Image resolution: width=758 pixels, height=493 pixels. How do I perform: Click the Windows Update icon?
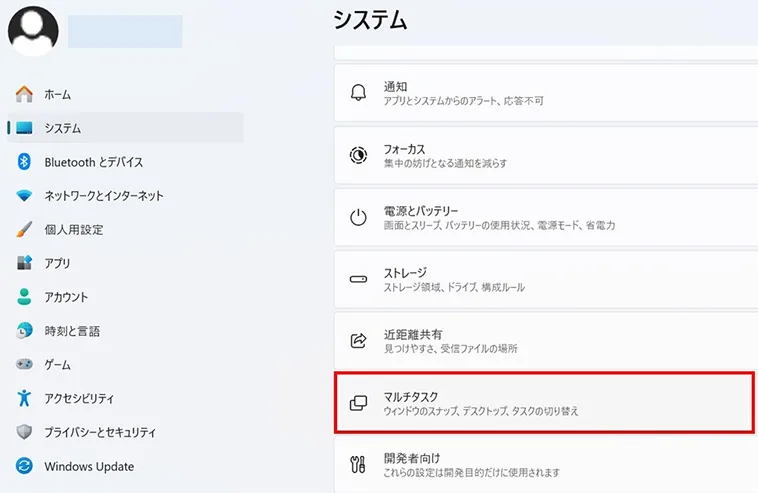(25, 466)
